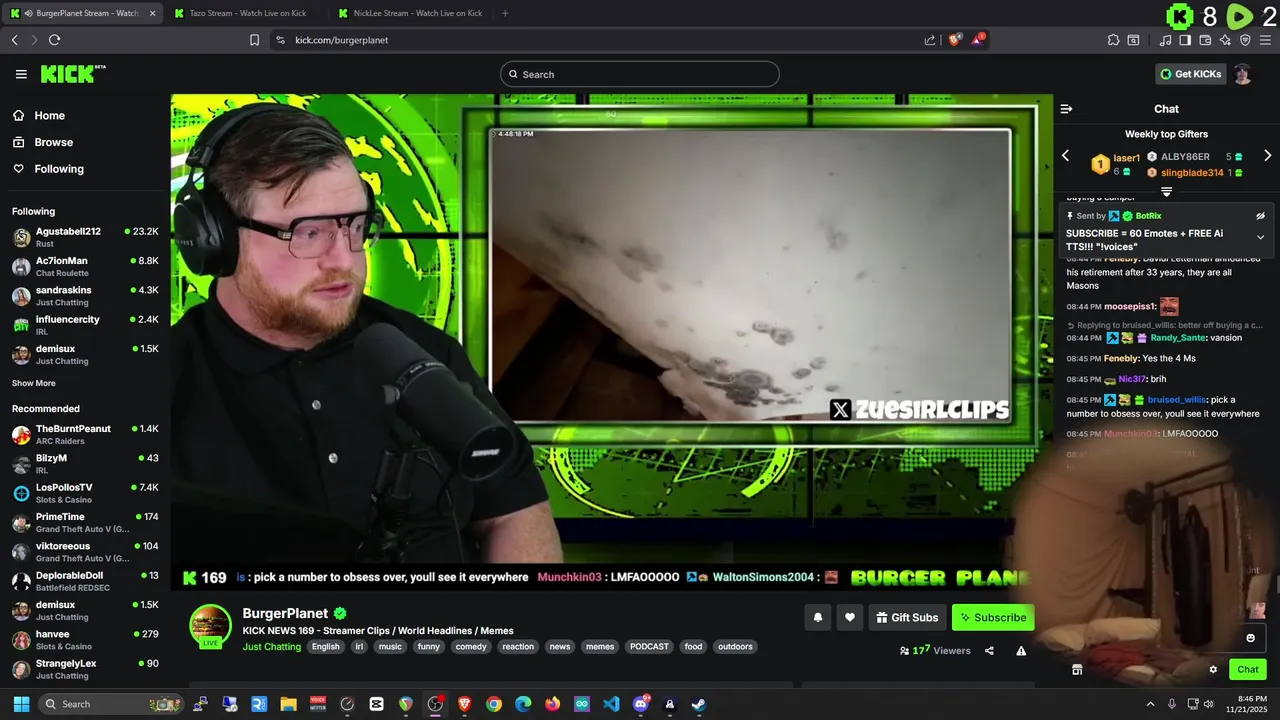Report the stream with warning icon
Viewport: 1280px width, 720px height.
[x=1021, y=651]
